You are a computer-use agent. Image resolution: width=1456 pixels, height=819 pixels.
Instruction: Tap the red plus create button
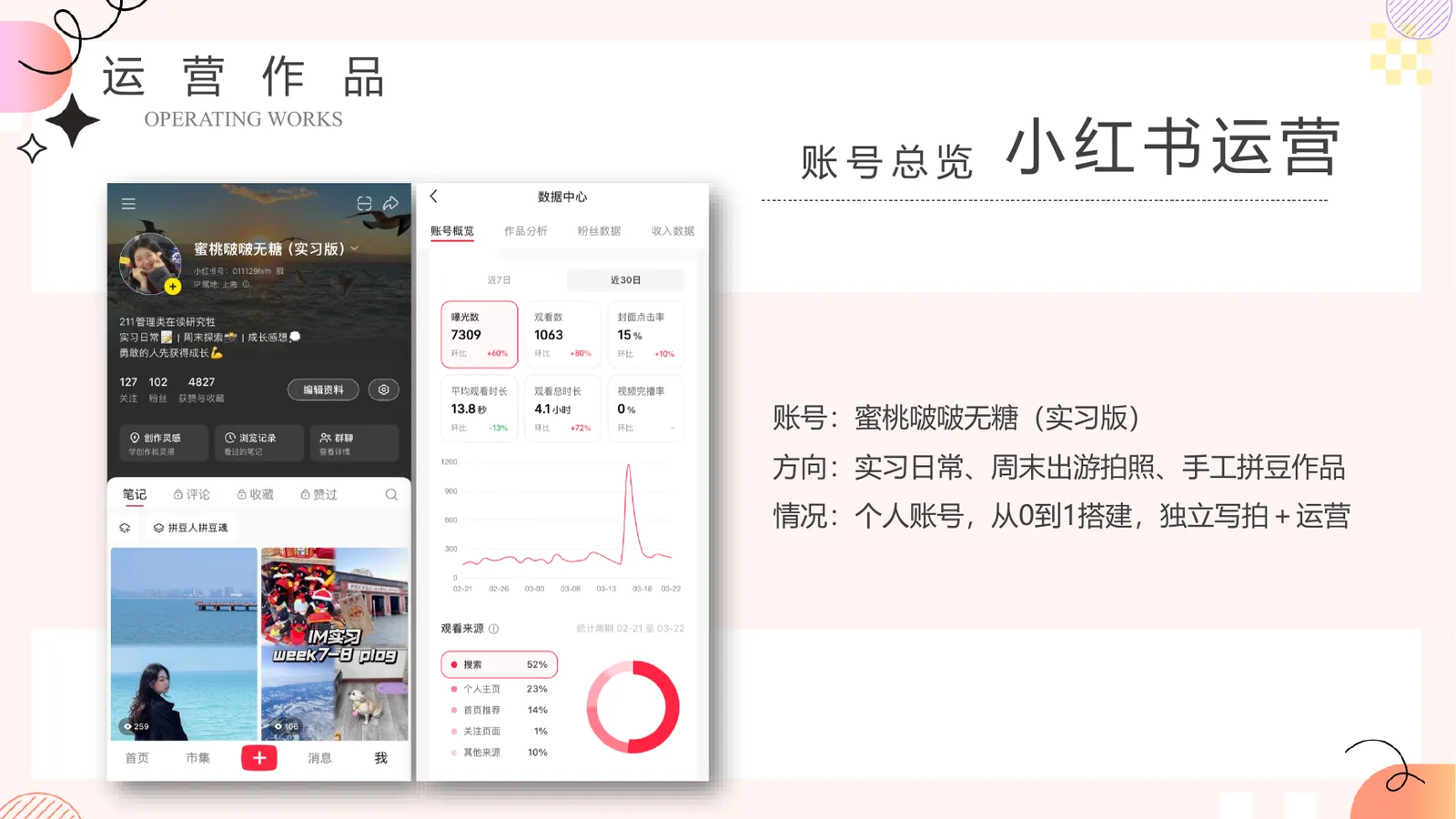[259, 758]
